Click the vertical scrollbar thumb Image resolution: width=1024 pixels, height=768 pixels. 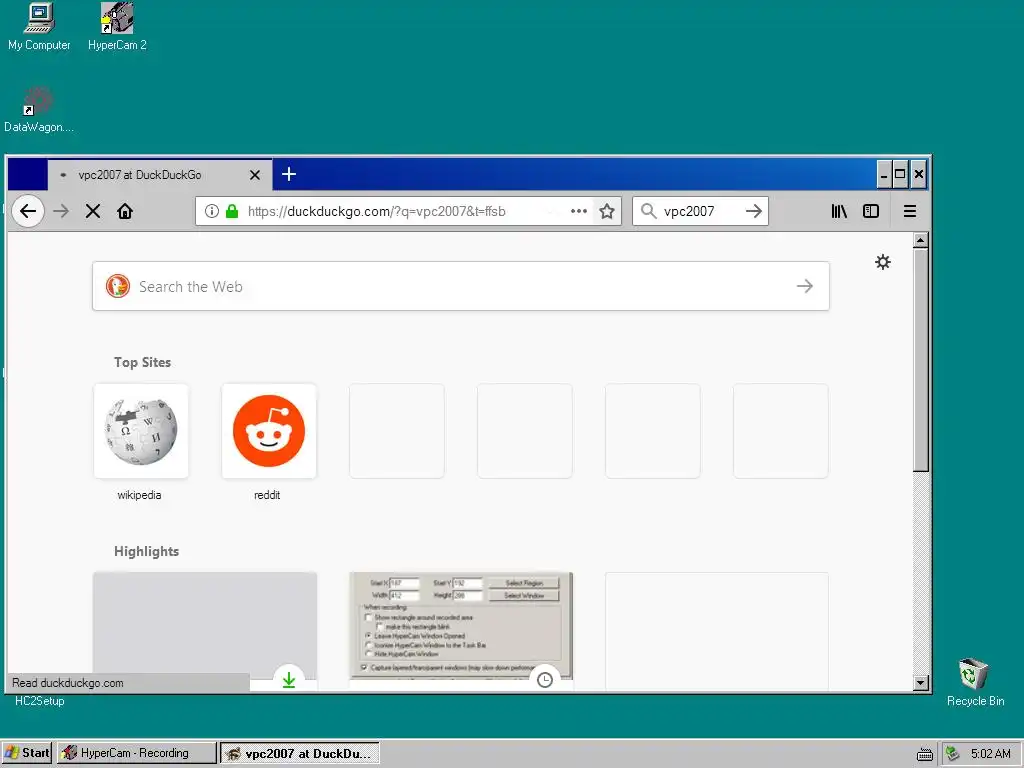(921, 359)
